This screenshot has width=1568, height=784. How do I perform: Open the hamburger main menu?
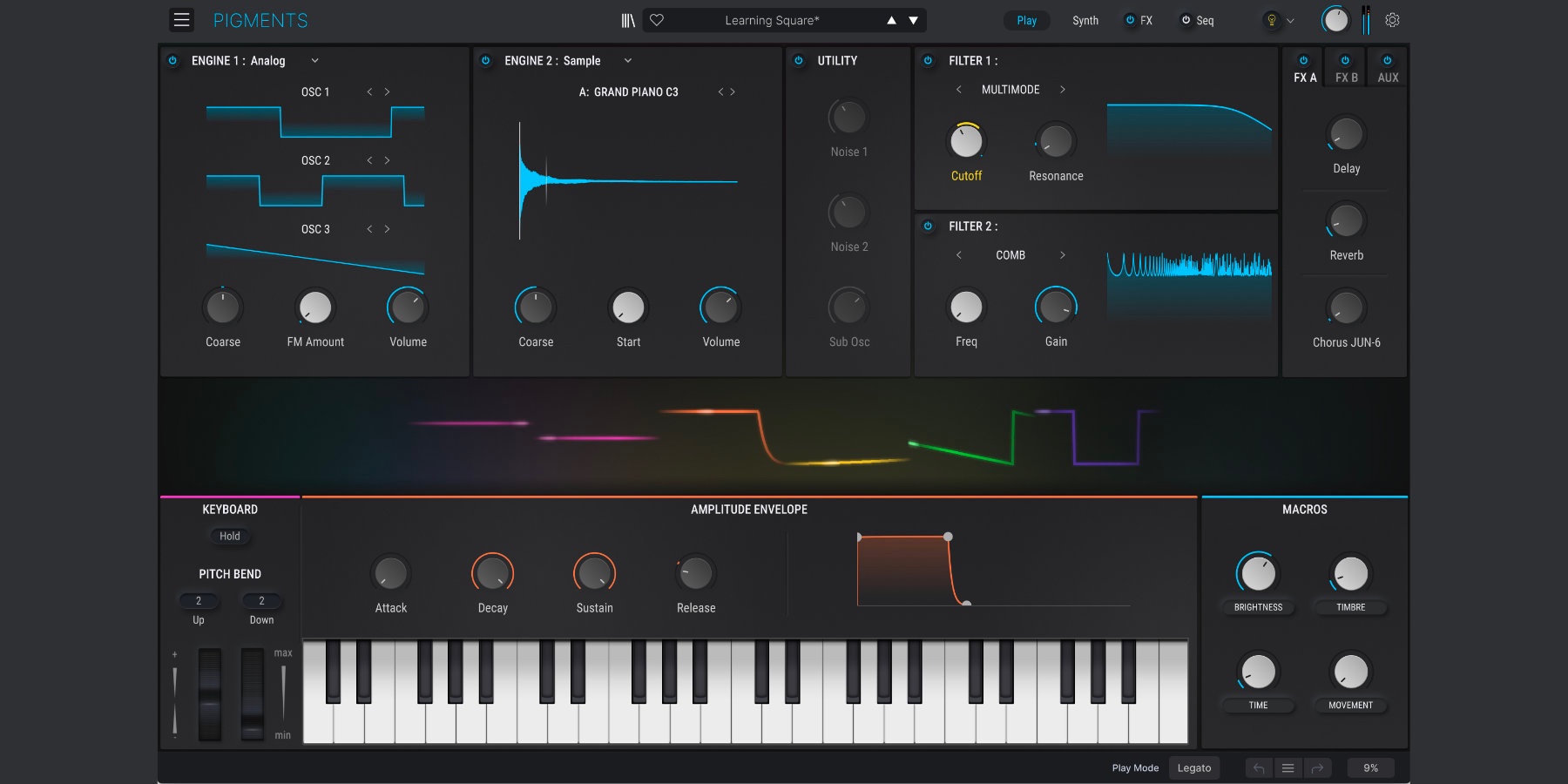point(181,20)
